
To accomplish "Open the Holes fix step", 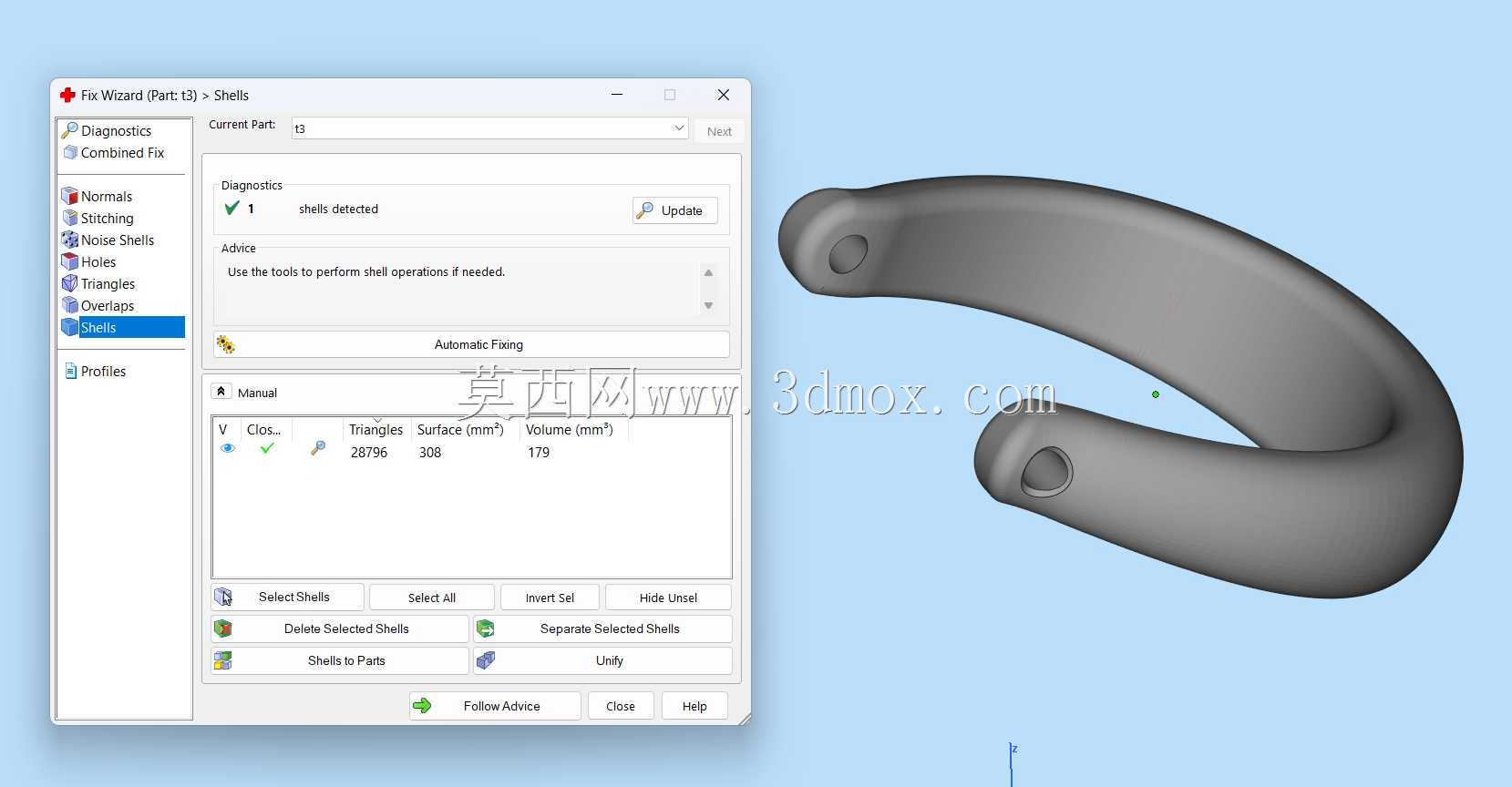I will click(98, 261).
